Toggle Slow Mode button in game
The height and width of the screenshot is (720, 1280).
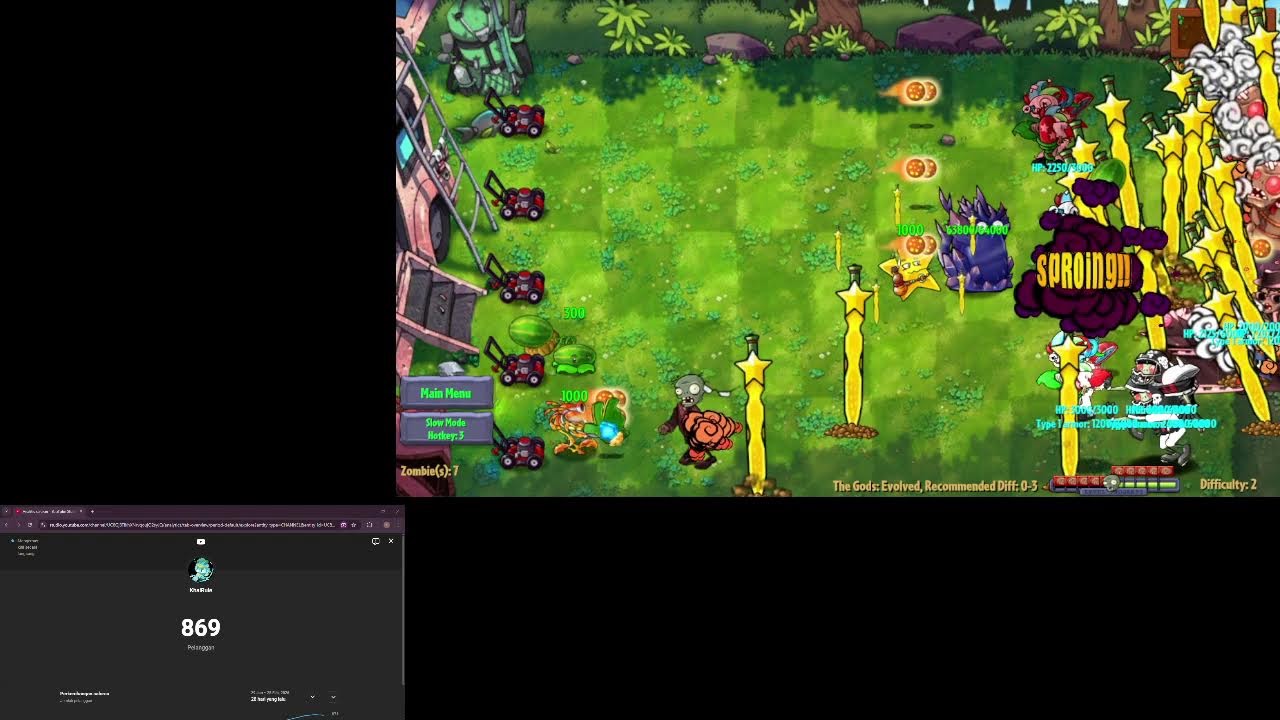pos(446,429)
